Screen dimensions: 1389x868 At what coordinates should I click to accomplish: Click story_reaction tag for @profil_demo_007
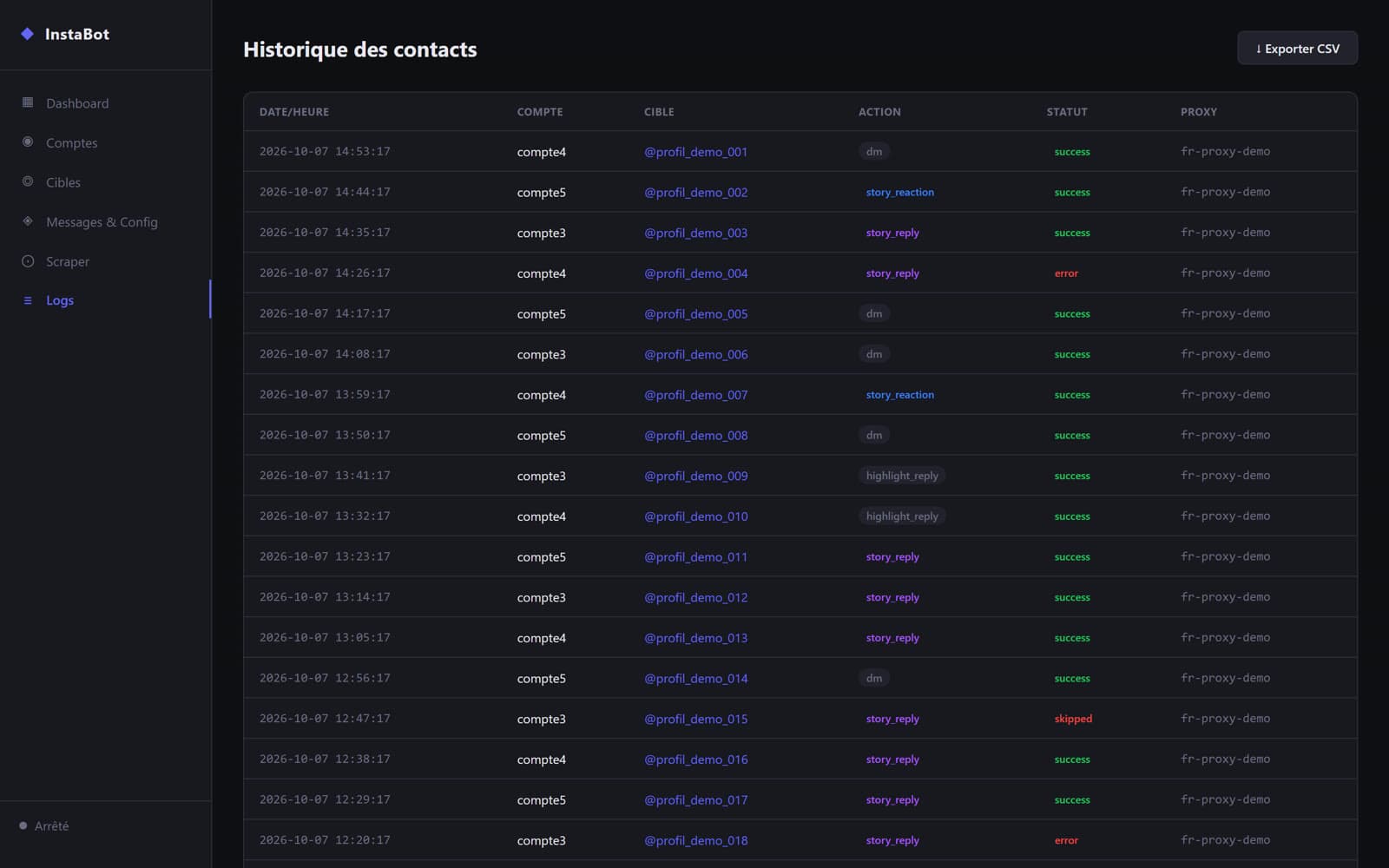900,395
